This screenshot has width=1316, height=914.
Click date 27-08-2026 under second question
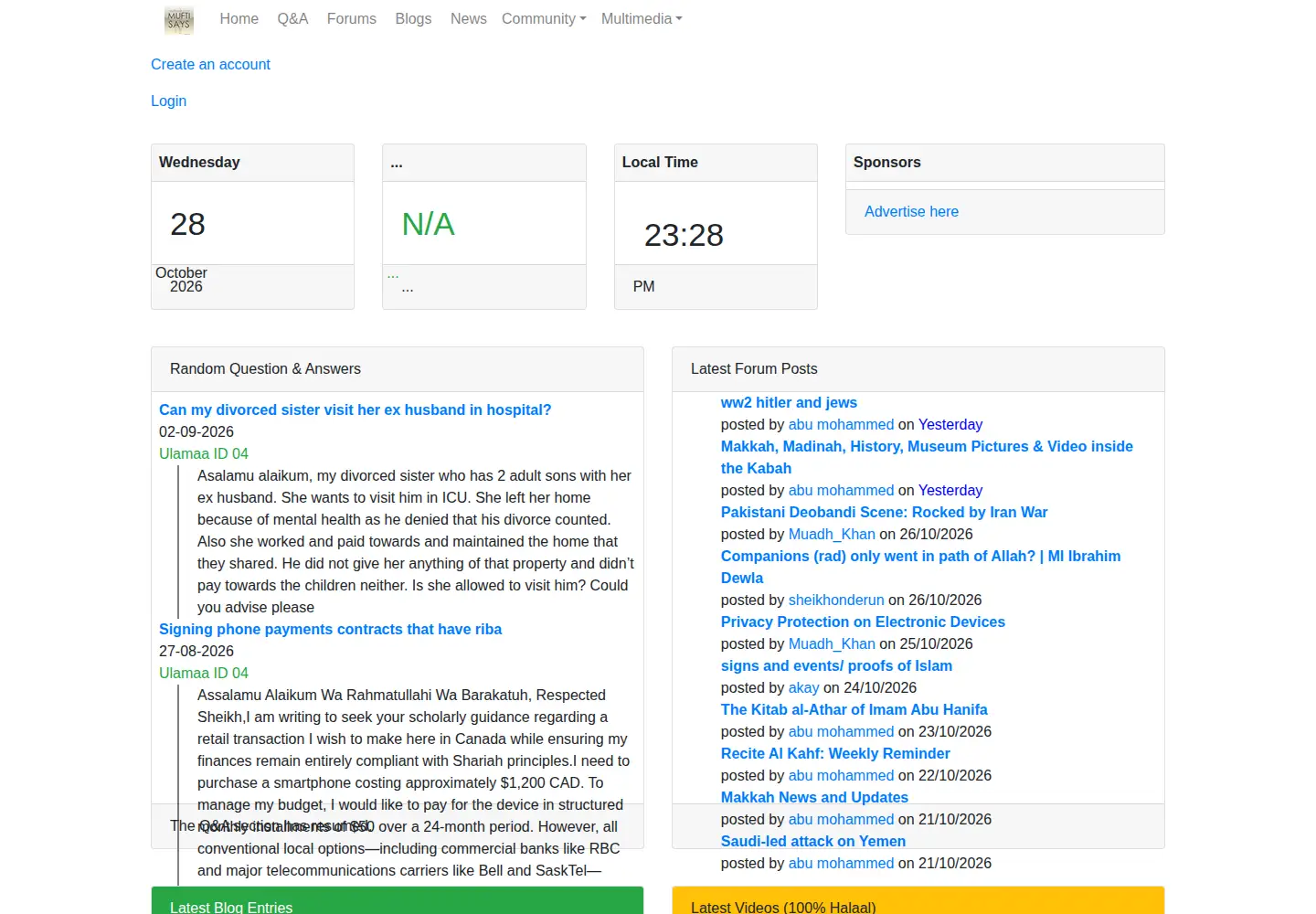click(x=196, y=651)
